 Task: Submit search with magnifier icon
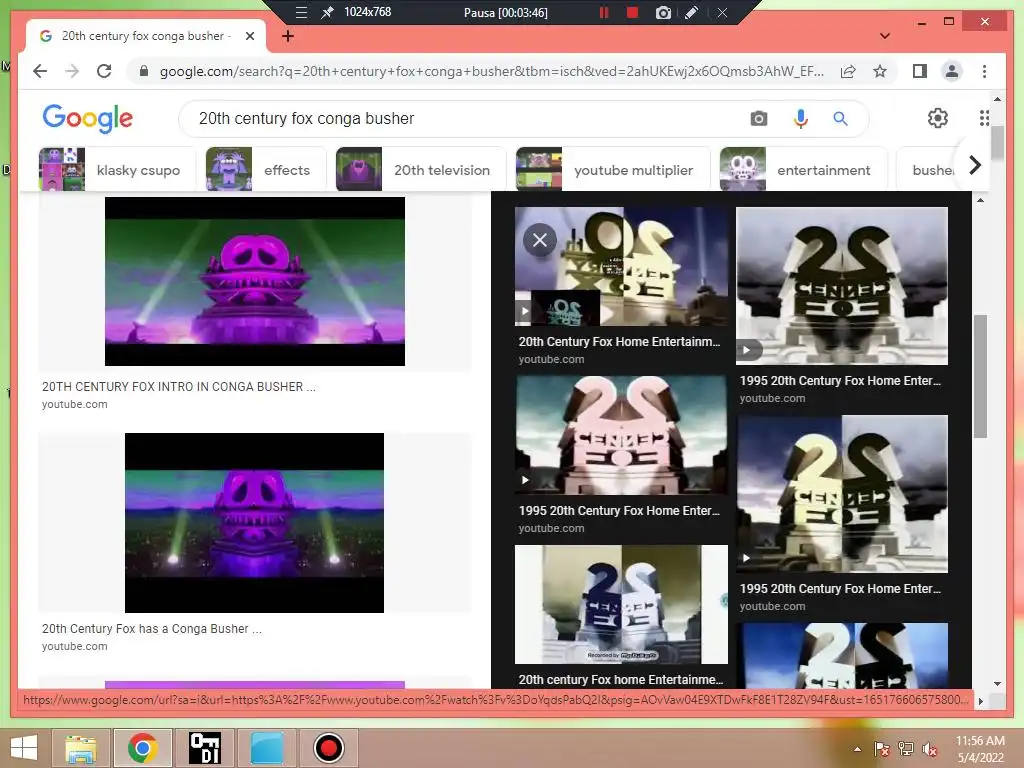pyautogui.click(x=840, y=118)
